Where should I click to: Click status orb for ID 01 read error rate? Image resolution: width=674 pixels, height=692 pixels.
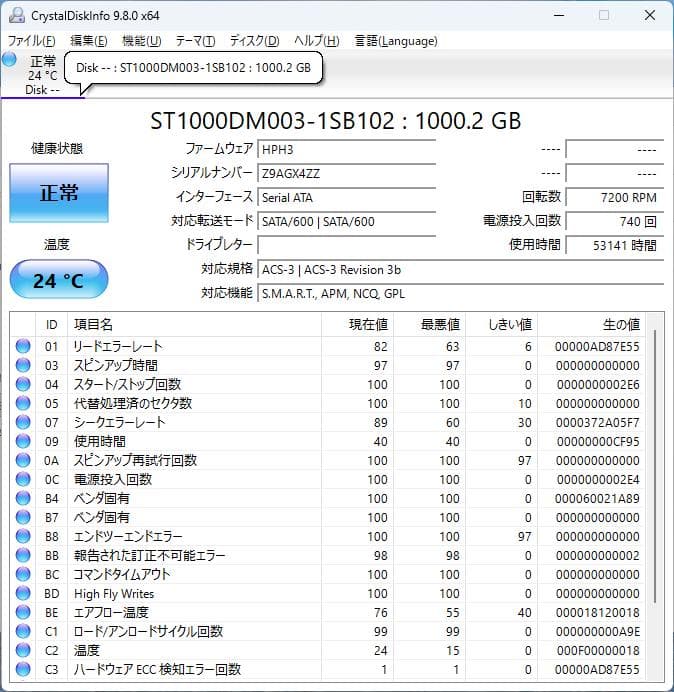pos(23,346)
